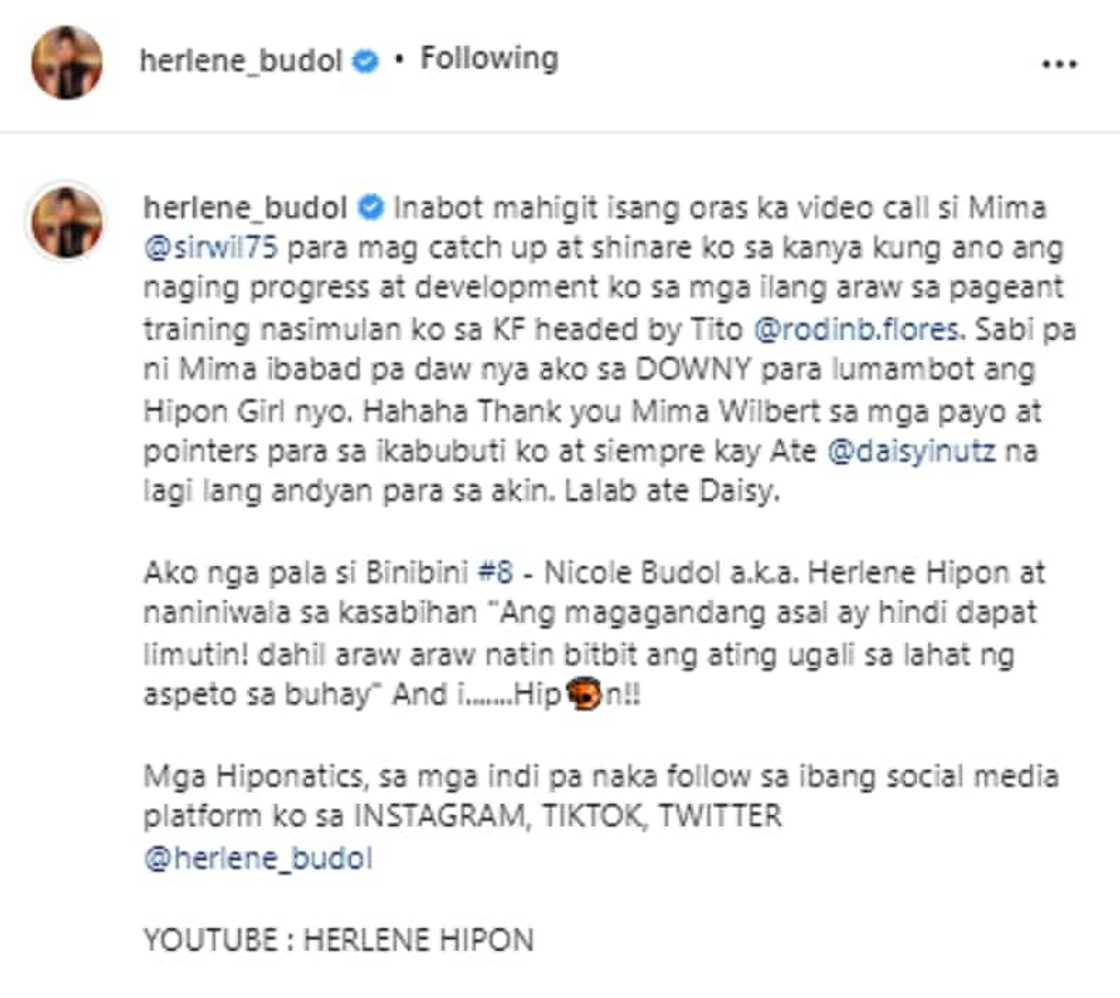
Task: Click the caption profile picture avatar
Action: [x=67, y=221]
